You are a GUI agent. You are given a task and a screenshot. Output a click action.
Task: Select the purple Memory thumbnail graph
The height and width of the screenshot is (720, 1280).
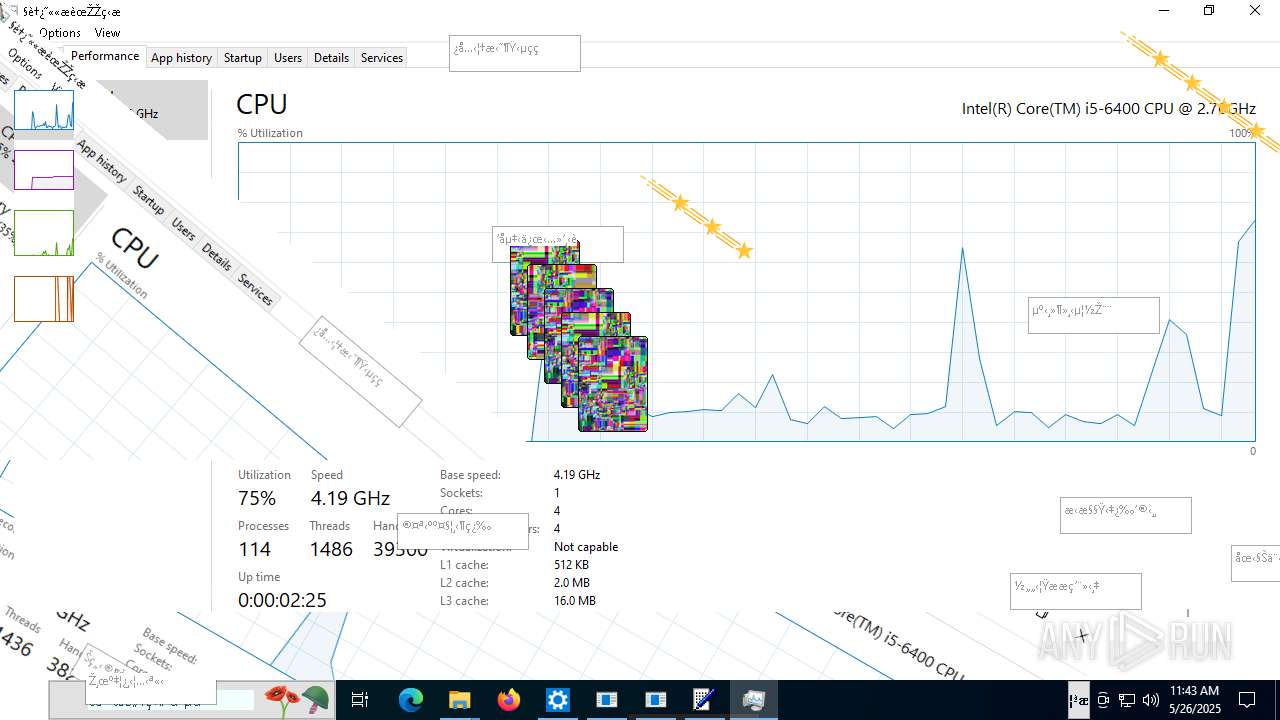tap(44, 170)
